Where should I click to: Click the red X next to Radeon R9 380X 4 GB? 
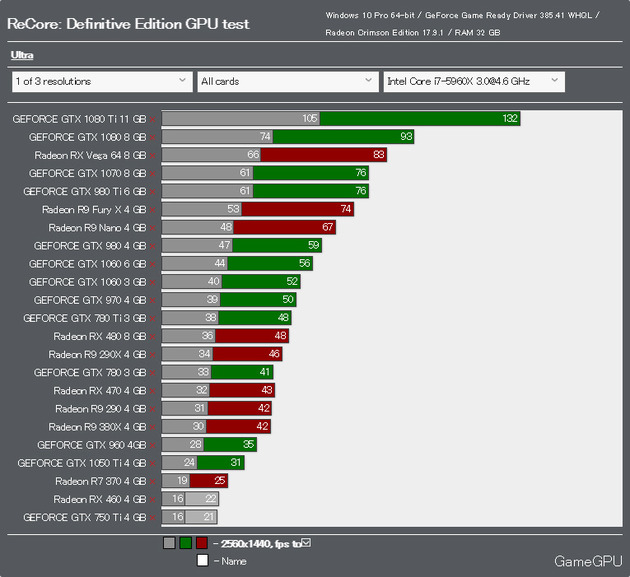pos(153,427)
